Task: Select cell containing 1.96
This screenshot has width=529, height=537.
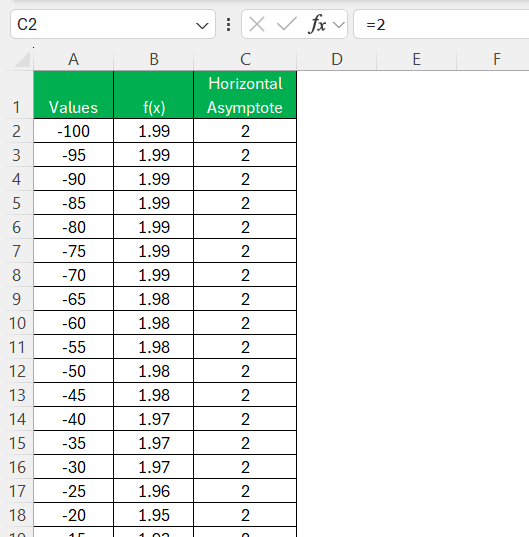Action: pyautogui.click(x=154, y=490)
